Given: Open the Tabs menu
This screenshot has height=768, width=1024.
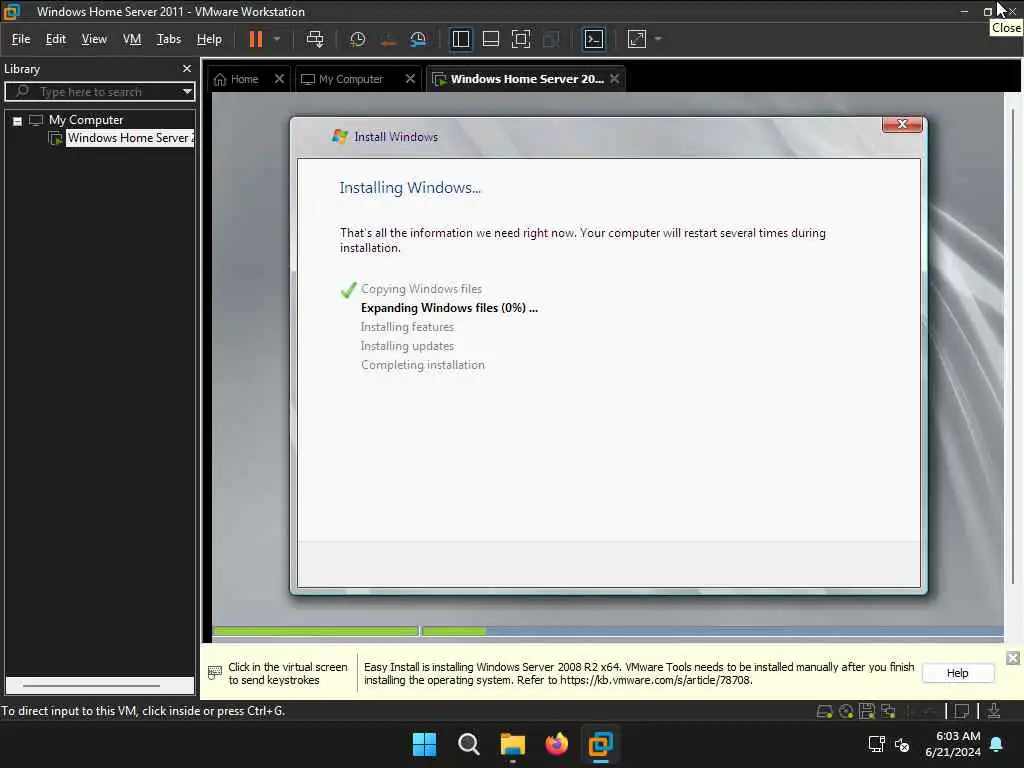Looking at the screenshot, I should (x=168, y=39).
